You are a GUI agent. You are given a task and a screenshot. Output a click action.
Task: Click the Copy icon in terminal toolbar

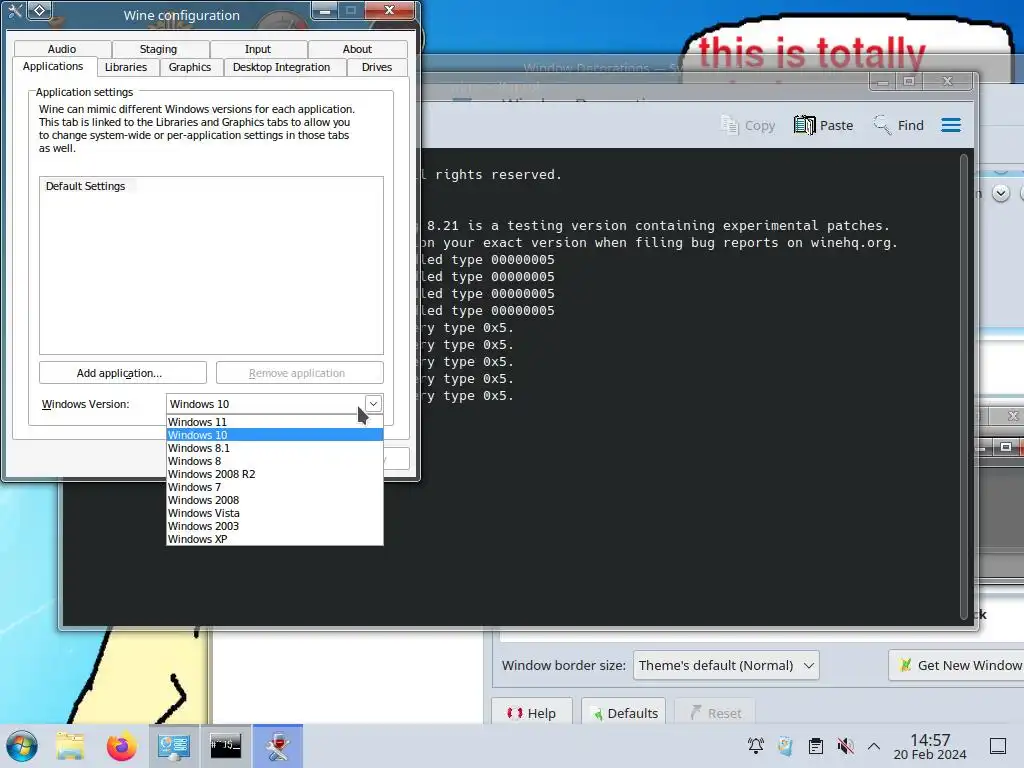[748, 125]
